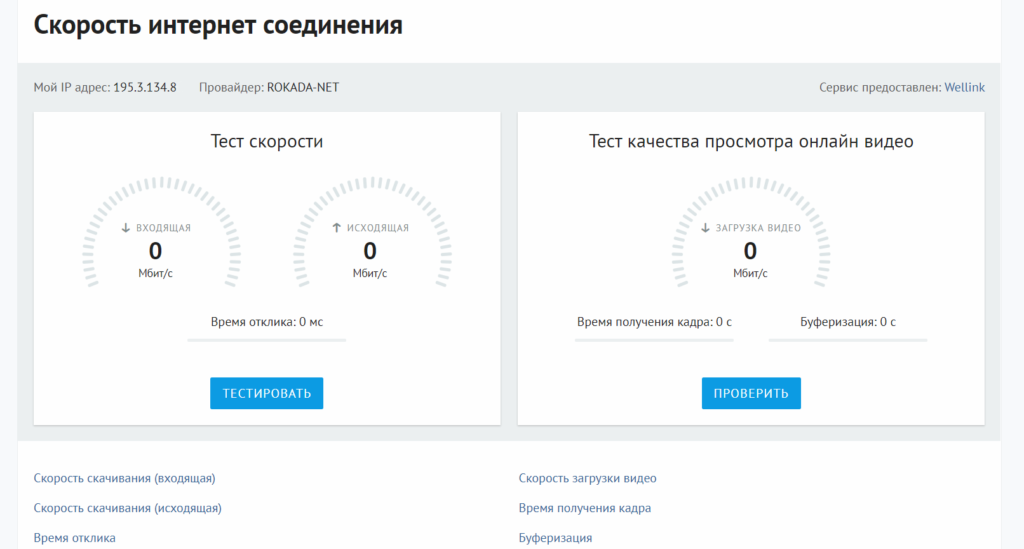The width and height of the screenshot is (1024, 549).
Task: Click the buffering progress bar
Action: pos(847,340)
